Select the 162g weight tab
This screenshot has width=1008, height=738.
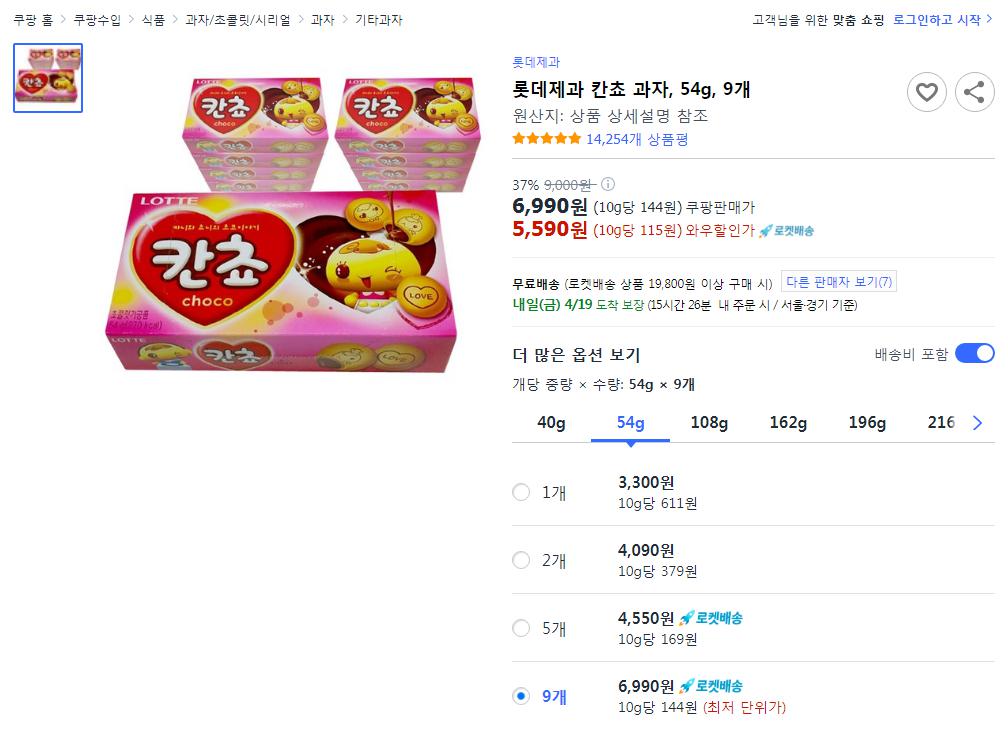tap(788, 422)
